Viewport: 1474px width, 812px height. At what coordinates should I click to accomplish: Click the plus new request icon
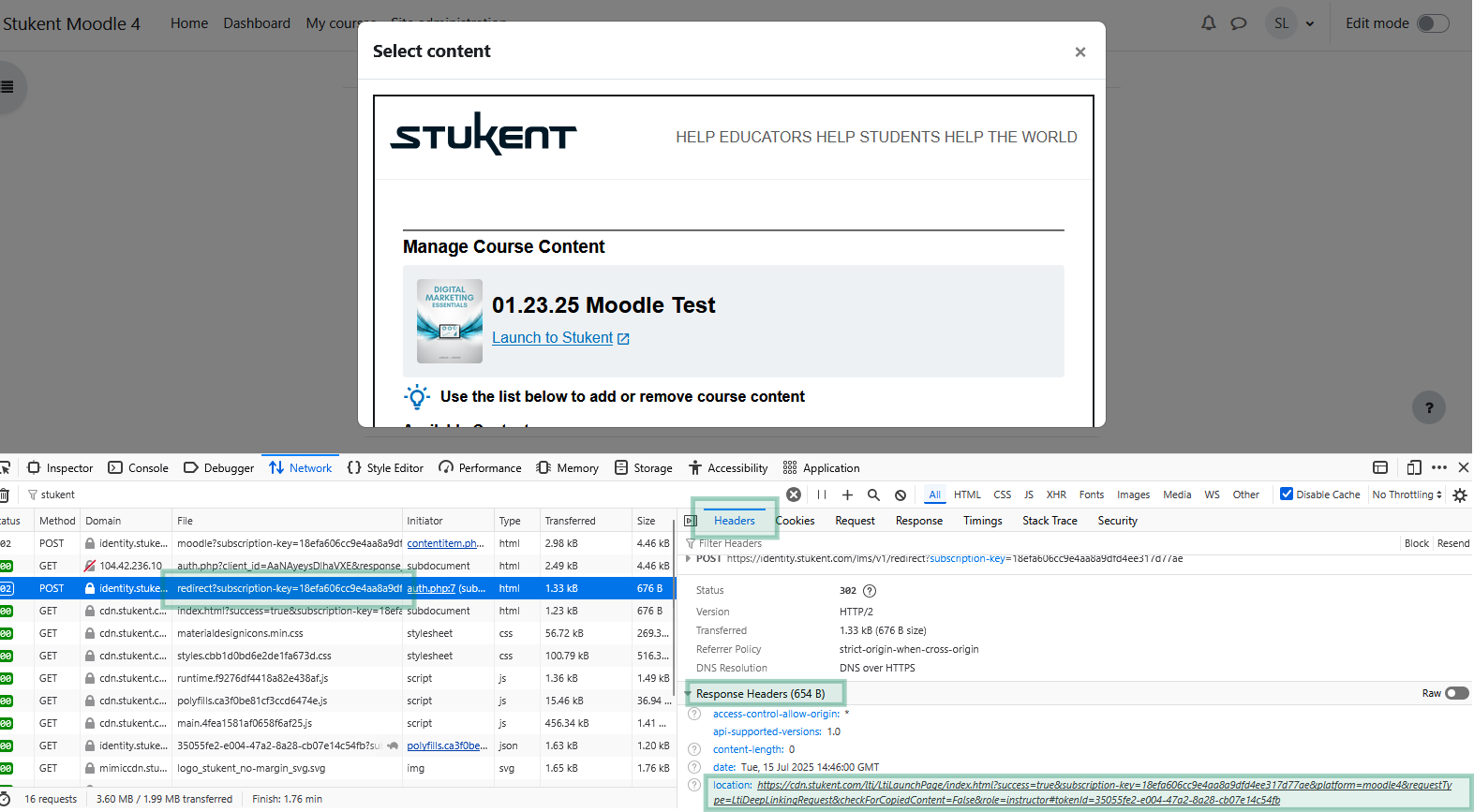coord(847,495)
